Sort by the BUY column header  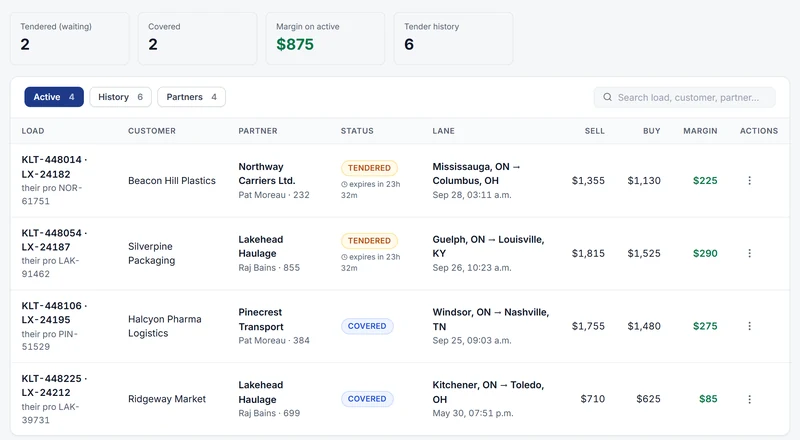pos(652,131)
